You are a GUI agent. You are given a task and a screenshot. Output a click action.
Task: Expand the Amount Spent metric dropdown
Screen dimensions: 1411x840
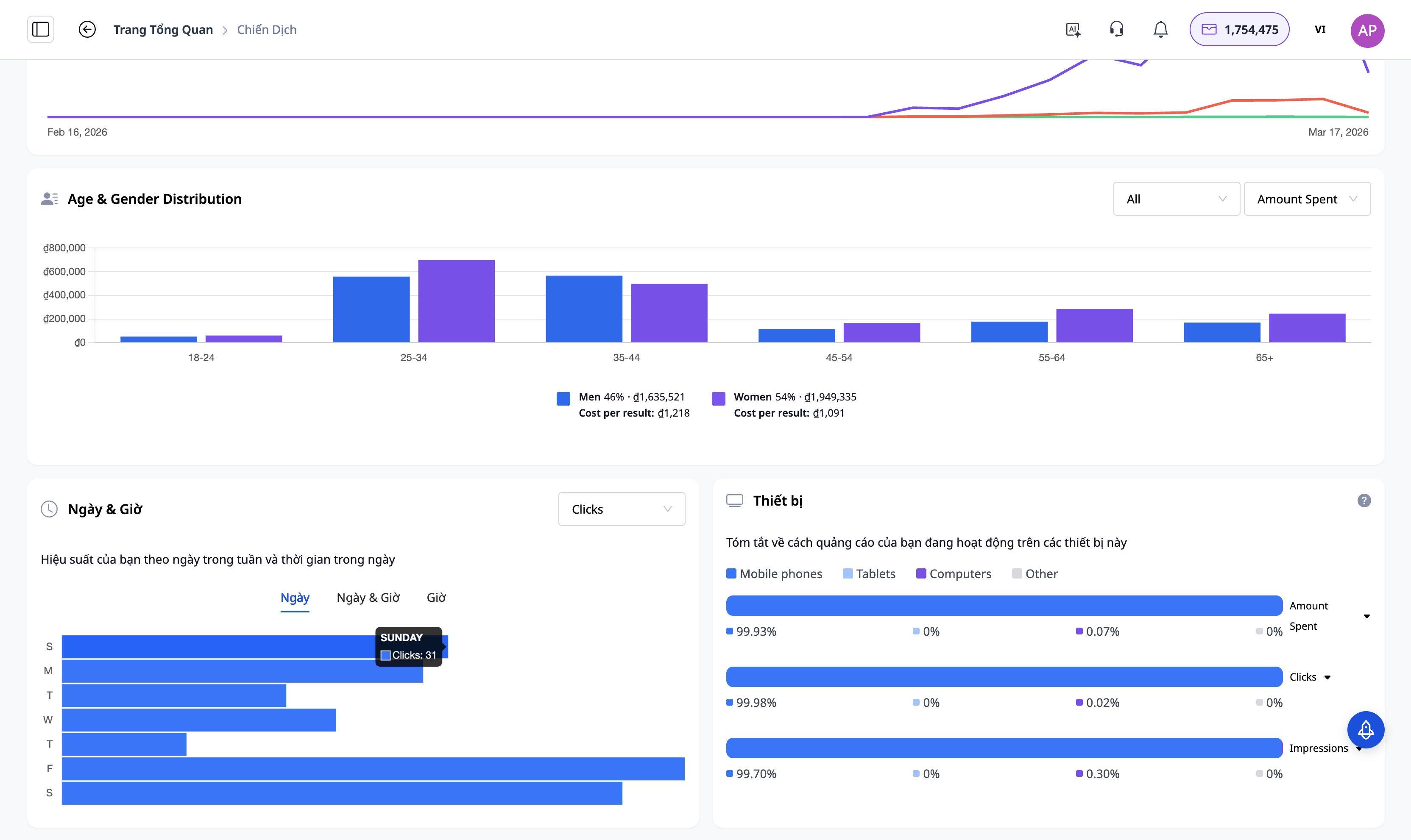point(1307,199)
